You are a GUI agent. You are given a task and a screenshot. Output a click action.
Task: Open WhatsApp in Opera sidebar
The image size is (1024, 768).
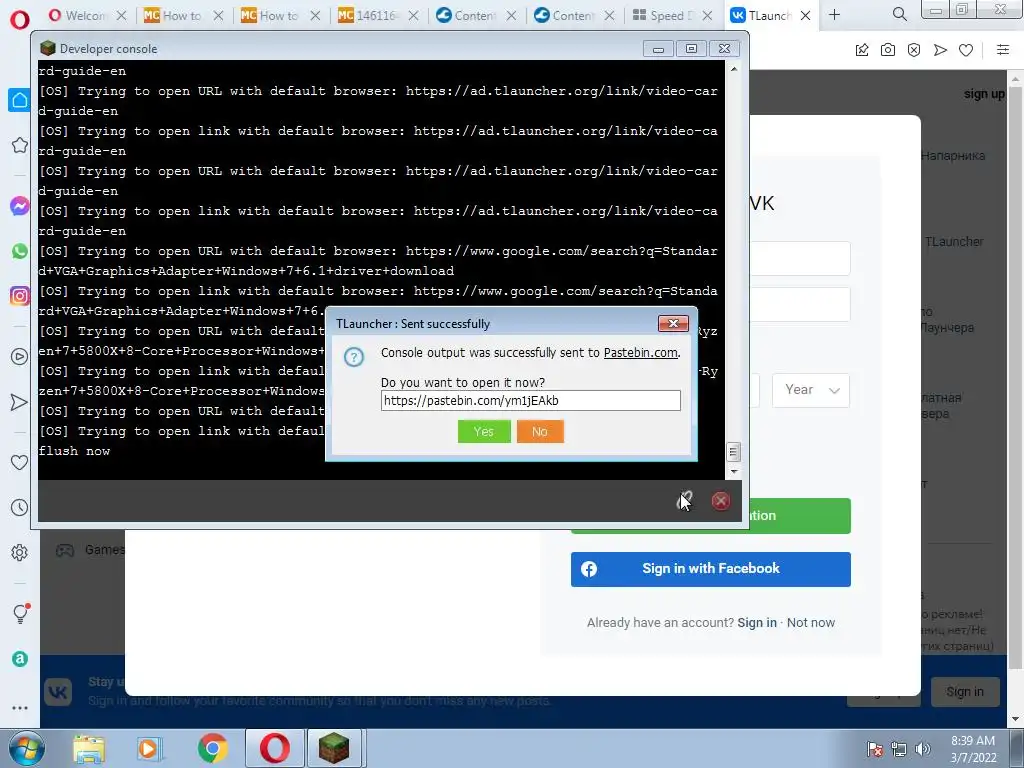pos(20,251)
